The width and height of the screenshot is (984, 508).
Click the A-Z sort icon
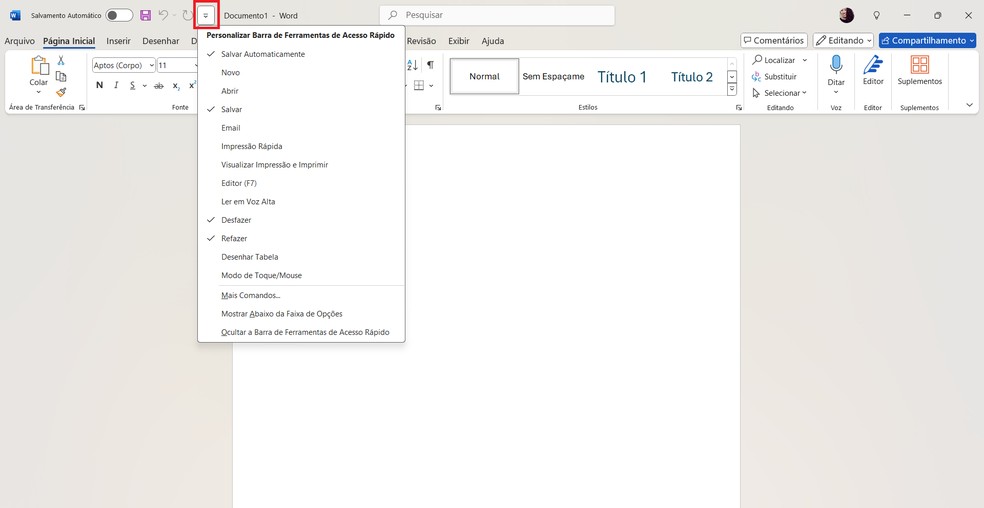click(412, 65)
